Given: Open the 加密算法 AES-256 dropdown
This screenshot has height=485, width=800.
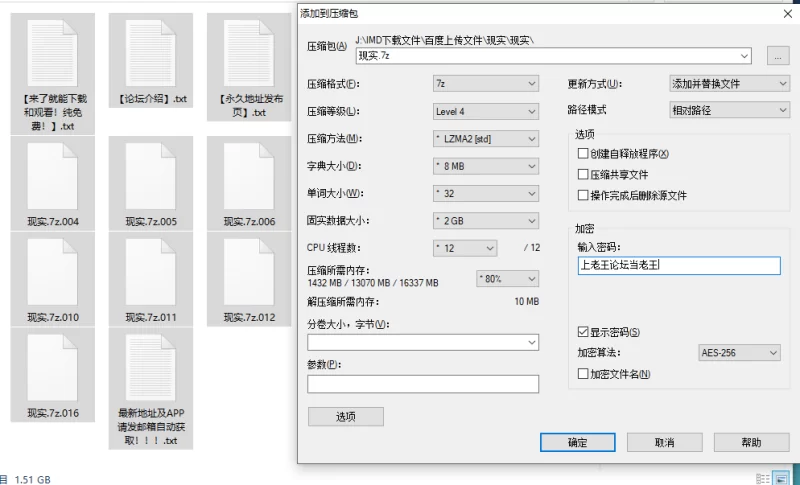Looking at the screenshot, I should 738,353.
